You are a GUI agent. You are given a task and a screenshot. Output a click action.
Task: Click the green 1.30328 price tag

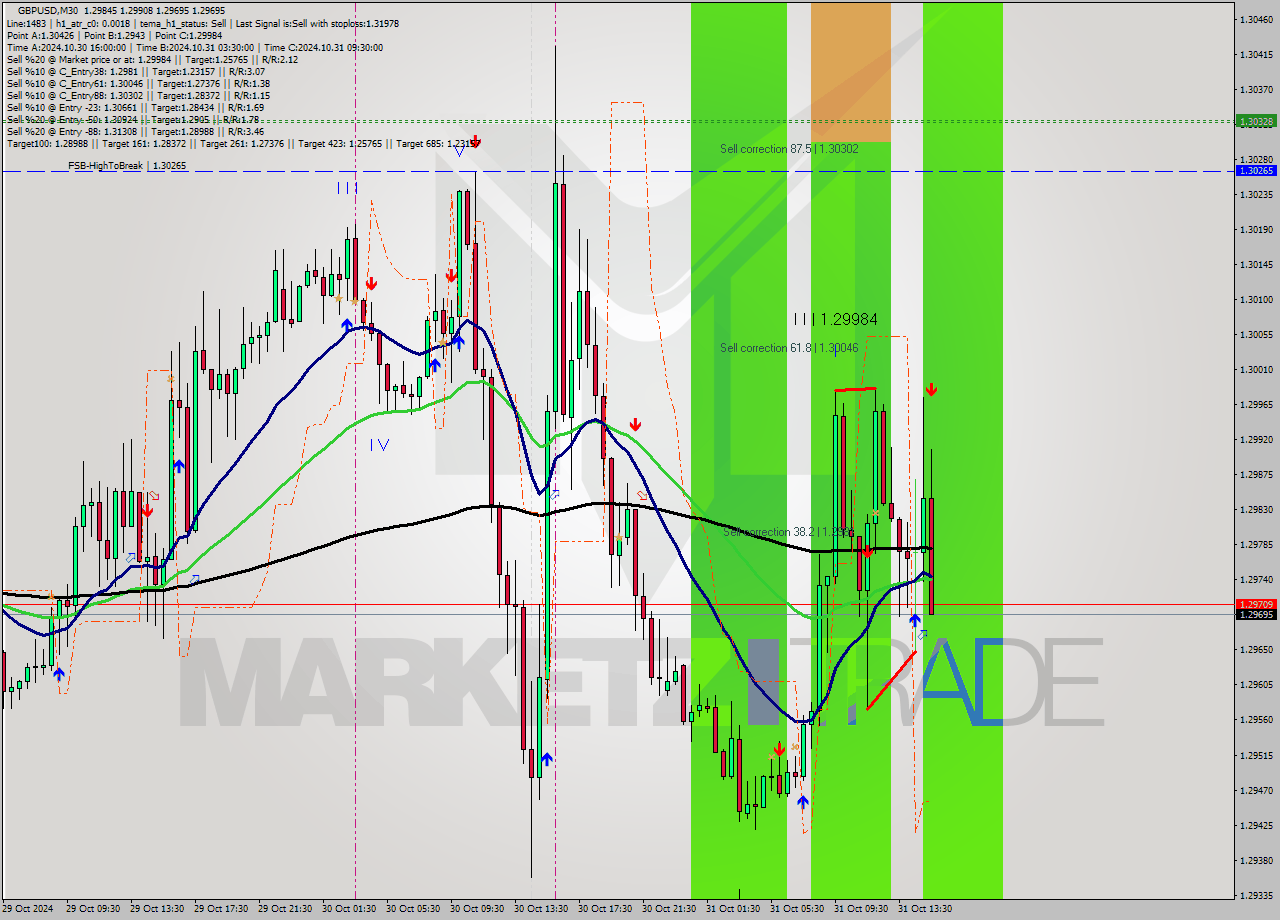1256,121
